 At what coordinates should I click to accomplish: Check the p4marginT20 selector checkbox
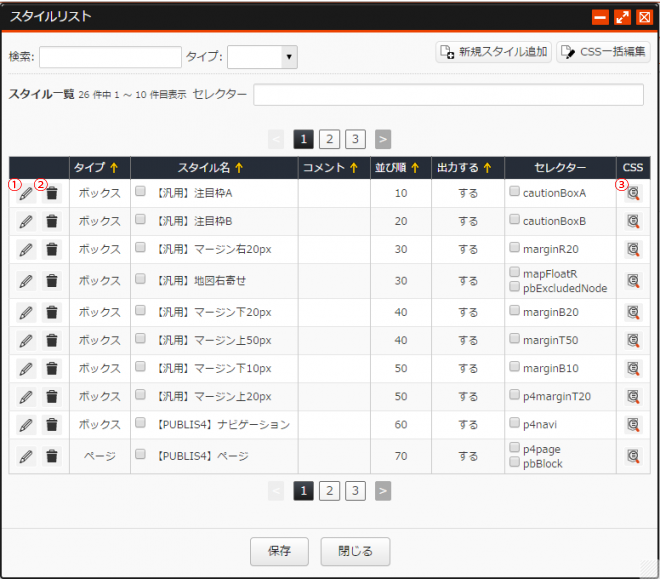point(514,395)
